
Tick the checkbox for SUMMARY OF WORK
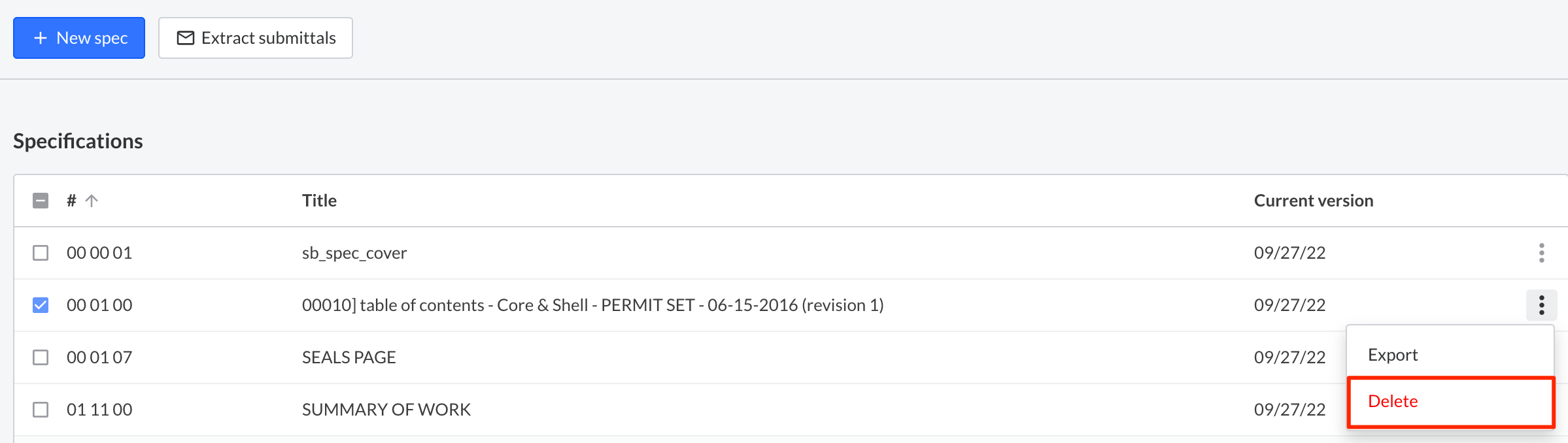tap(41, 410)
